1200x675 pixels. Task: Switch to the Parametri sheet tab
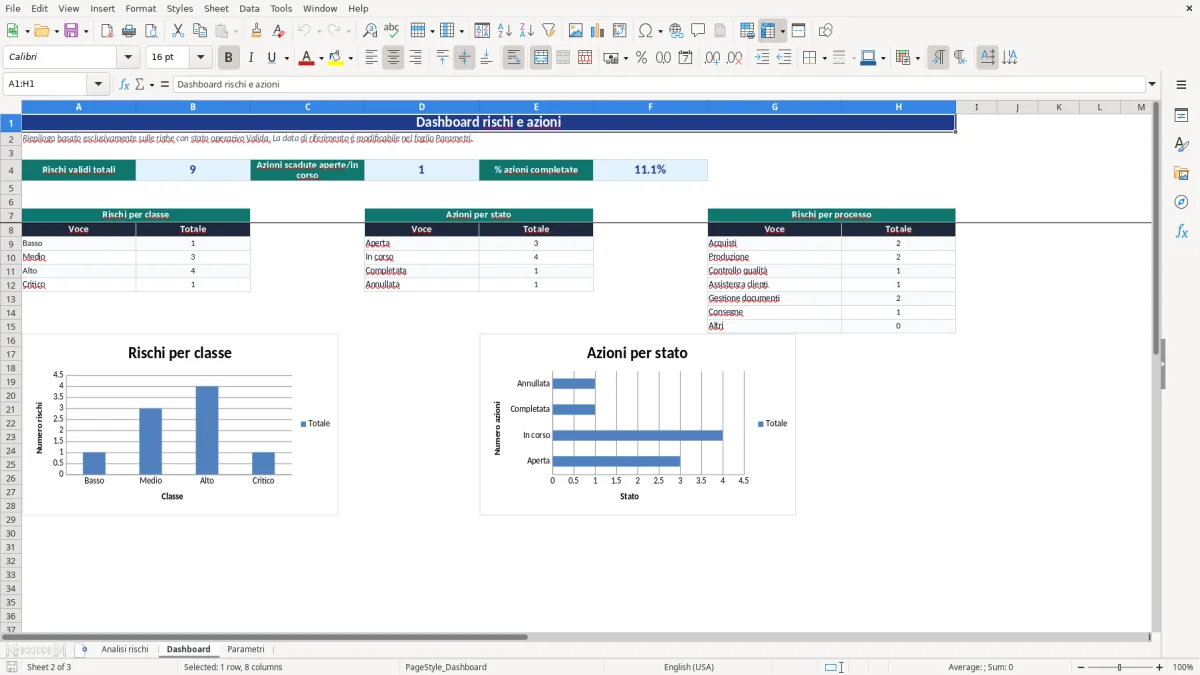[246, 650]
